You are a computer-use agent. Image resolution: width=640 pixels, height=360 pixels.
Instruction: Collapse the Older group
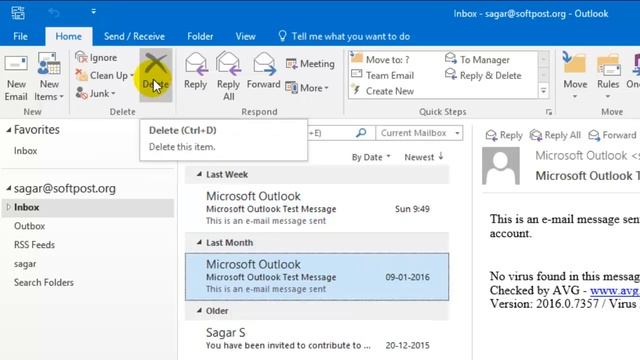(199, 311)
